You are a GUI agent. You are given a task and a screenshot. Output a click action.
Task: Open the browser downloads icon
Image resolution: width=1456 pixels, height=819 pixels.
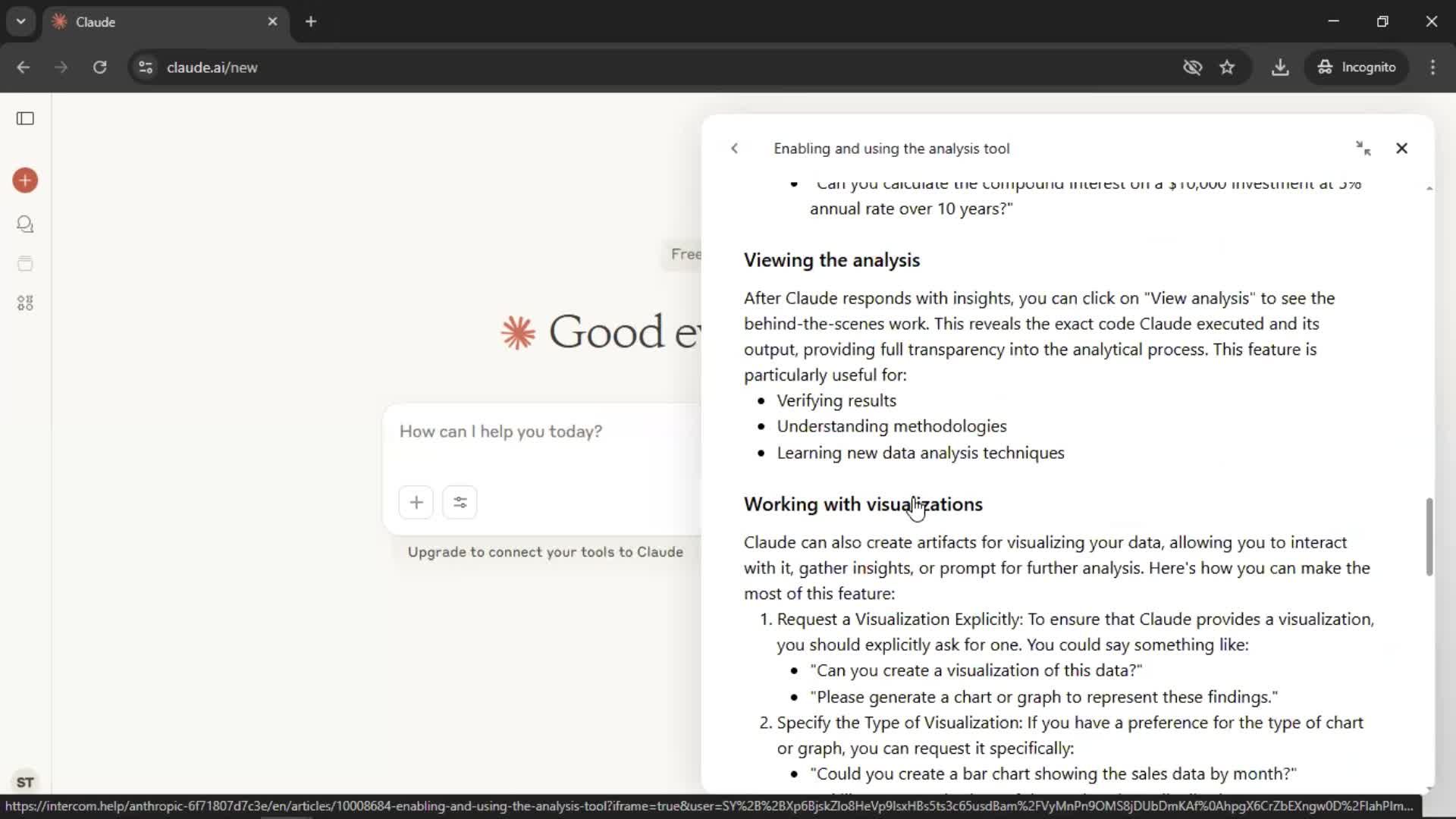(x=1280, y=67)
